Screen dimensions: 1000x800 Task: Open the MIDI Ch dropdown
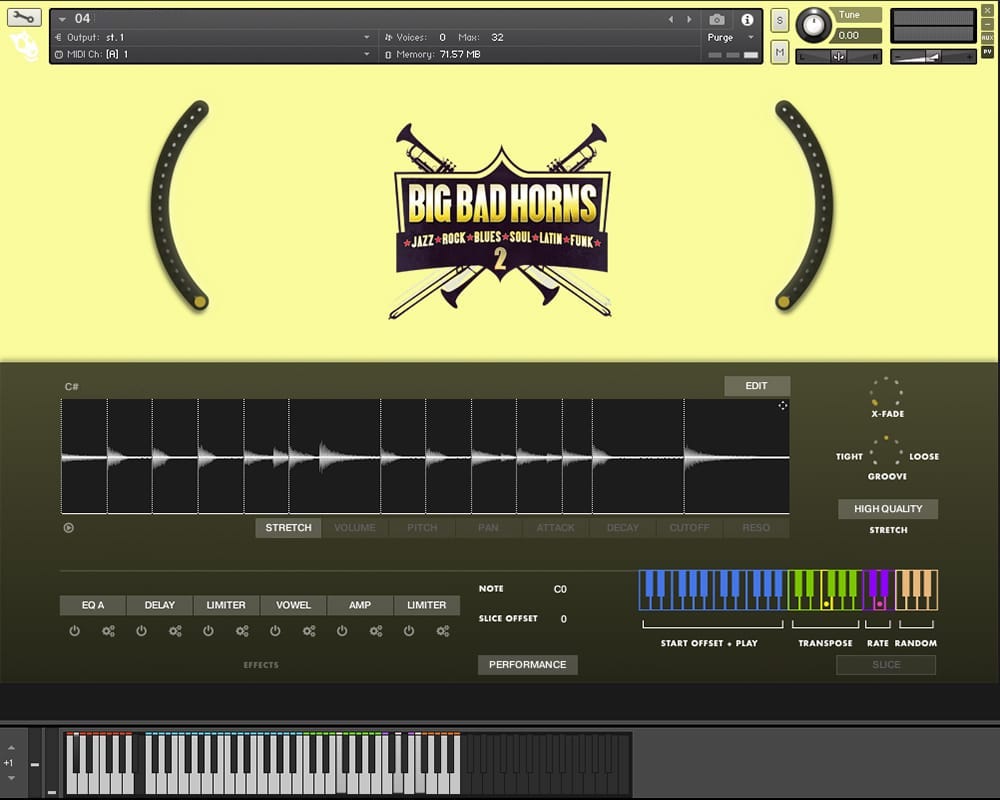366,54
